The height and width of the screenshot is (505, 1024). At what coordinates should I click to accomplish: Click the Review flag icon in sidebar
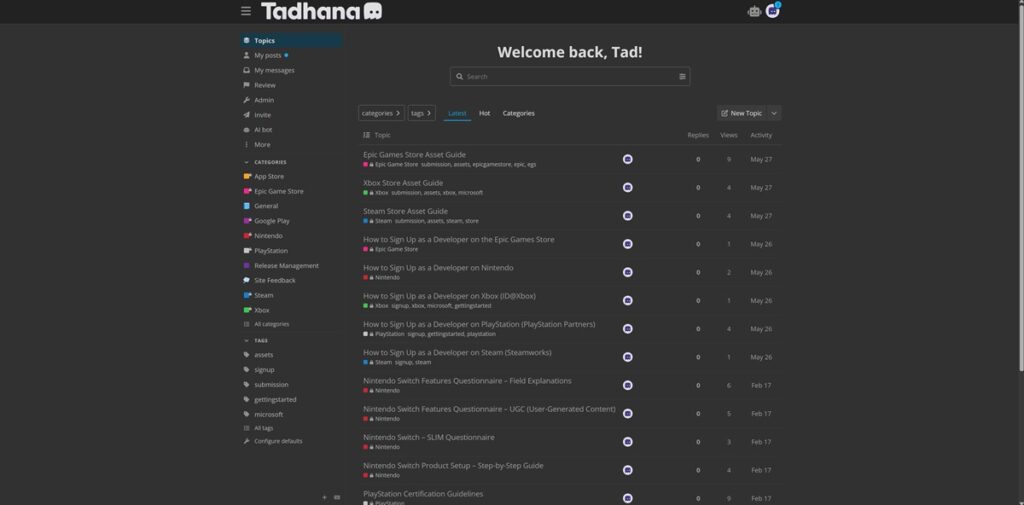point(246,85)
